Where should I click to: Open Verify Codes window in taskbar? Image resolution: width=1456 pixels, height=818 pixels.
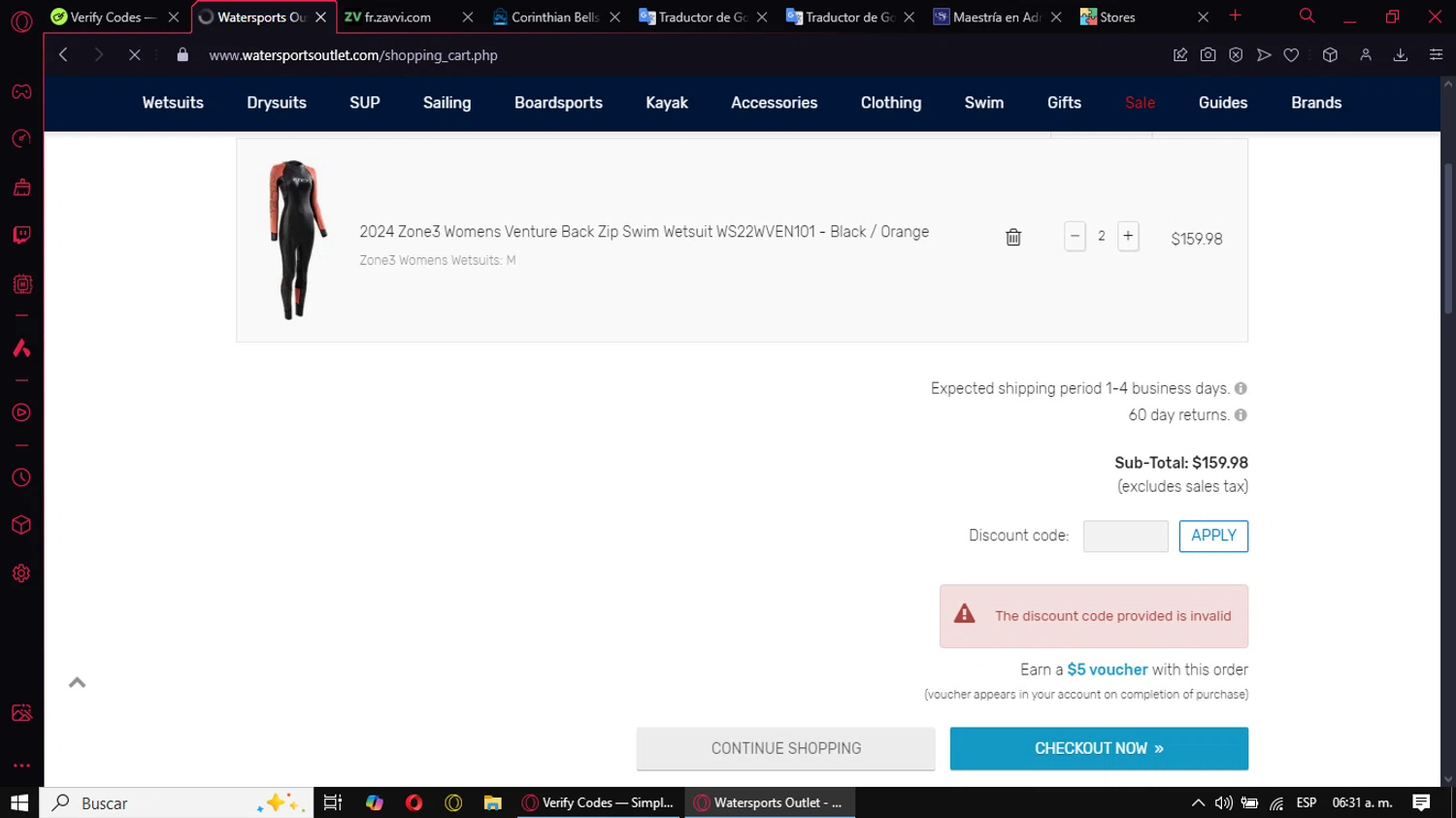(x=600, y=802)
